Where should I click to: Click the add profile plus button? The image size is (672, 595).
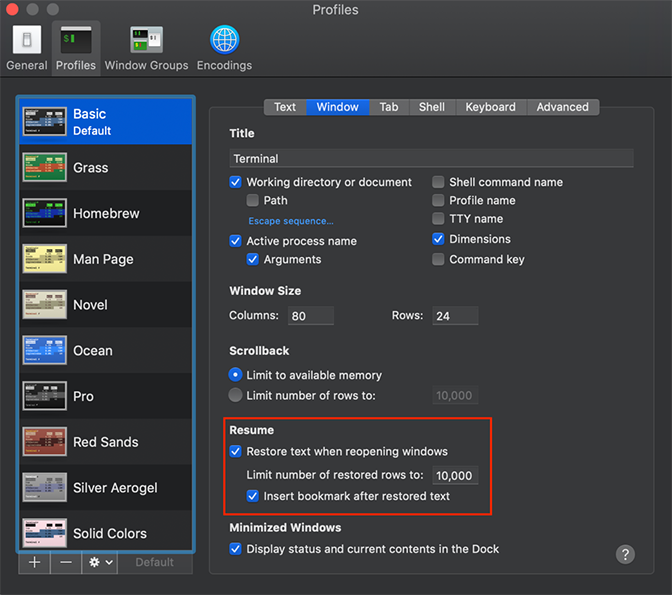(x=34, y=562)
